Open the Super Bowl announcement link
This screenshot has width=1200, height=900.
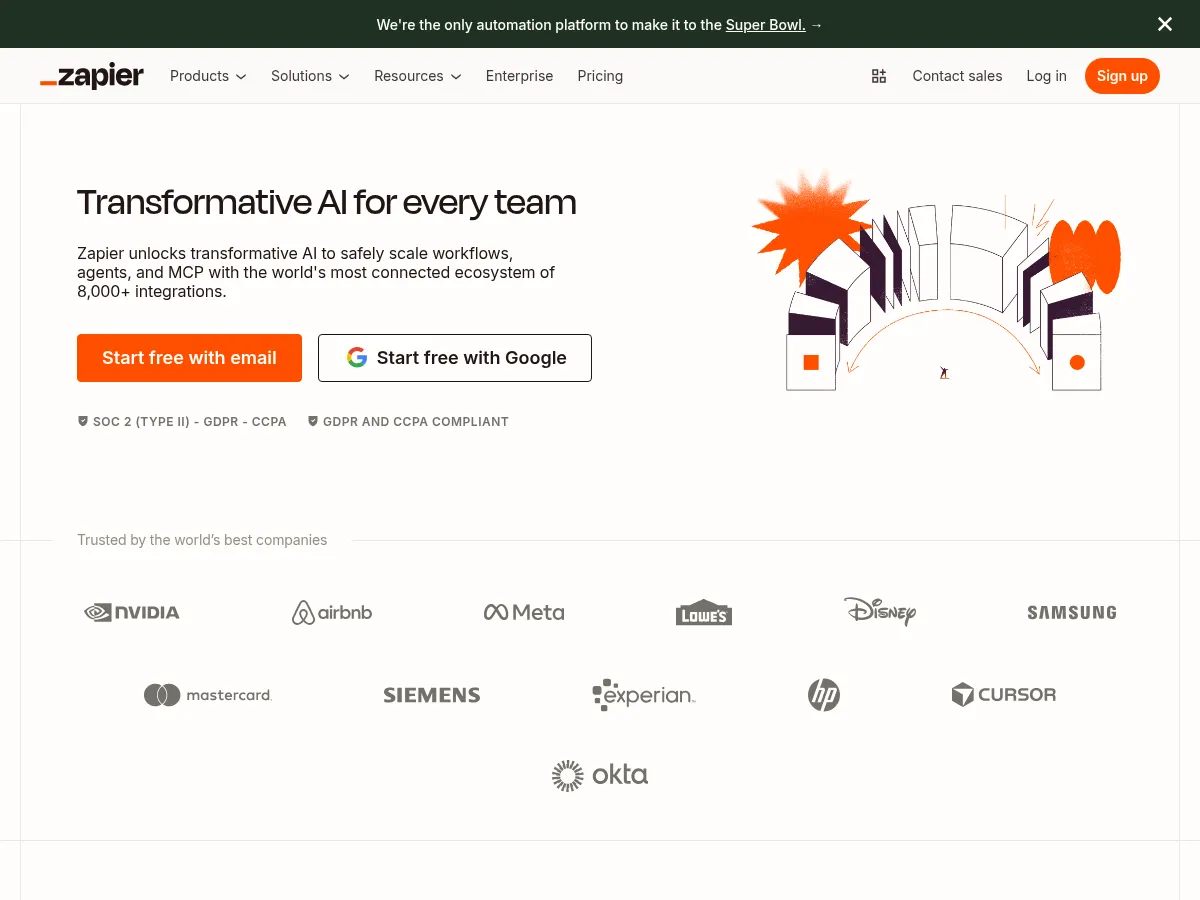coord(765,25)
